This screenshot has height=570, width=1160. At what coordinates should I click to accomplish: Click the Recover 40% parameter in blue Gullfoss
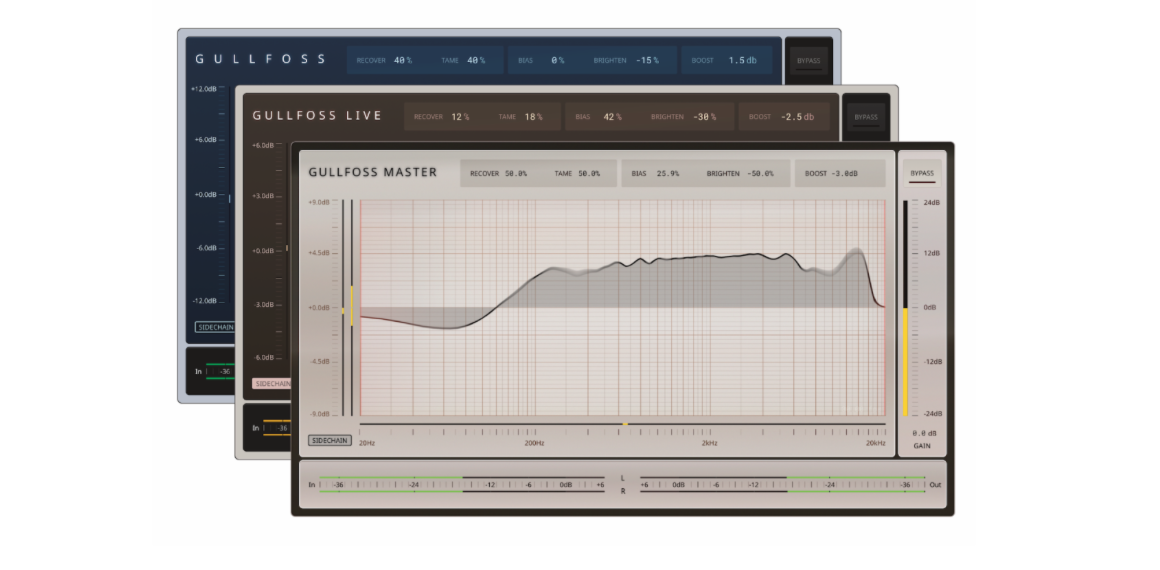(402, 61)
